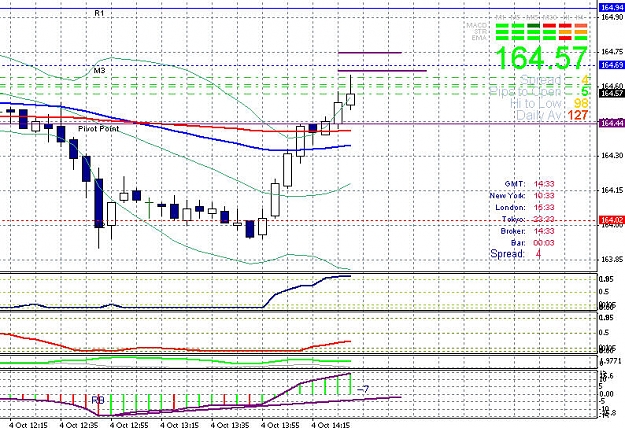Click the -7 value in bottom indicator
Viewport: 625px width, 428px height.
pyautogui.click(x=363, y=389)
